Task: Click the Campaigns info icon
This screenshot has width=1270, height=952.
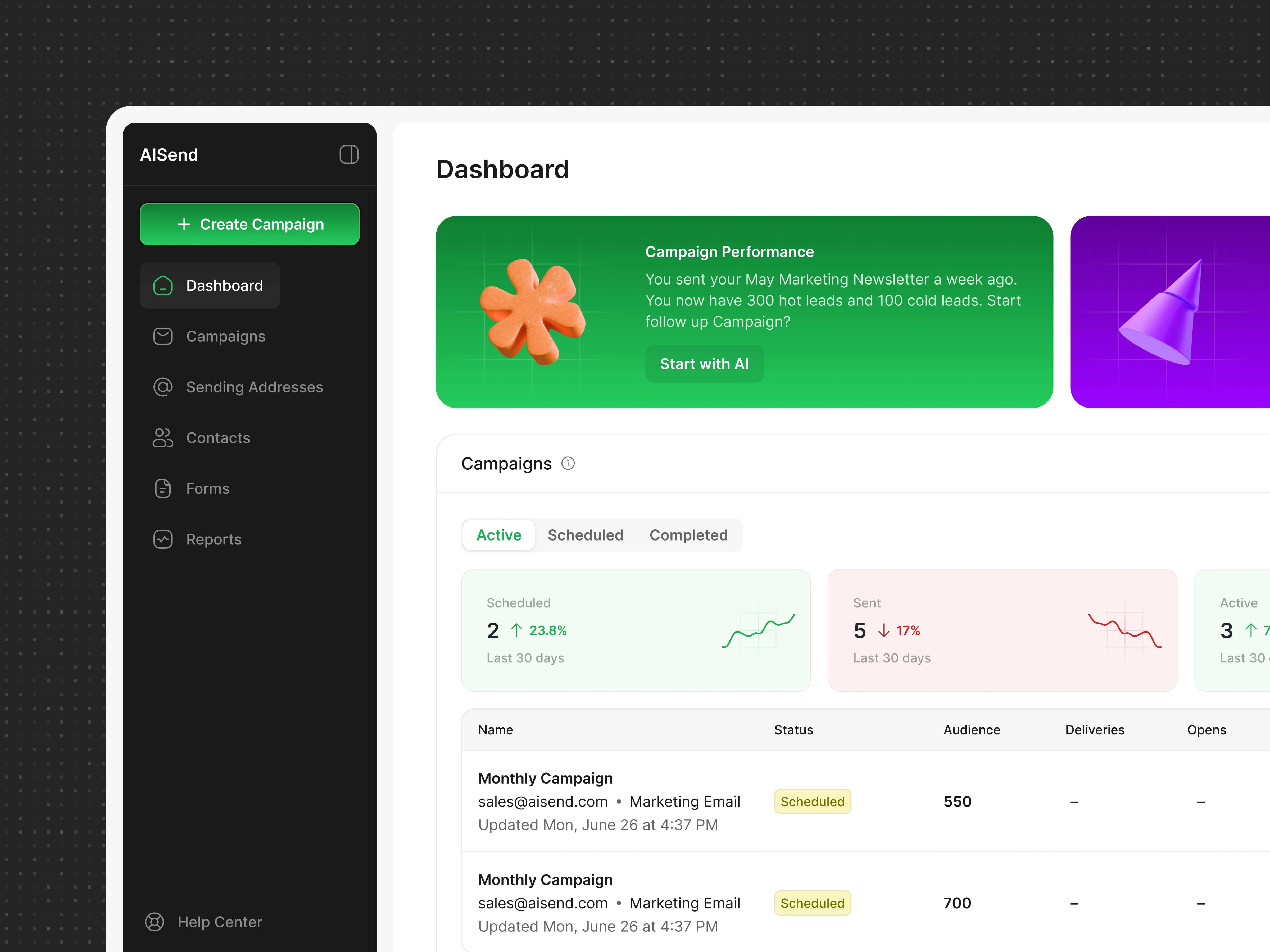Action: click(x=568, y=463)
